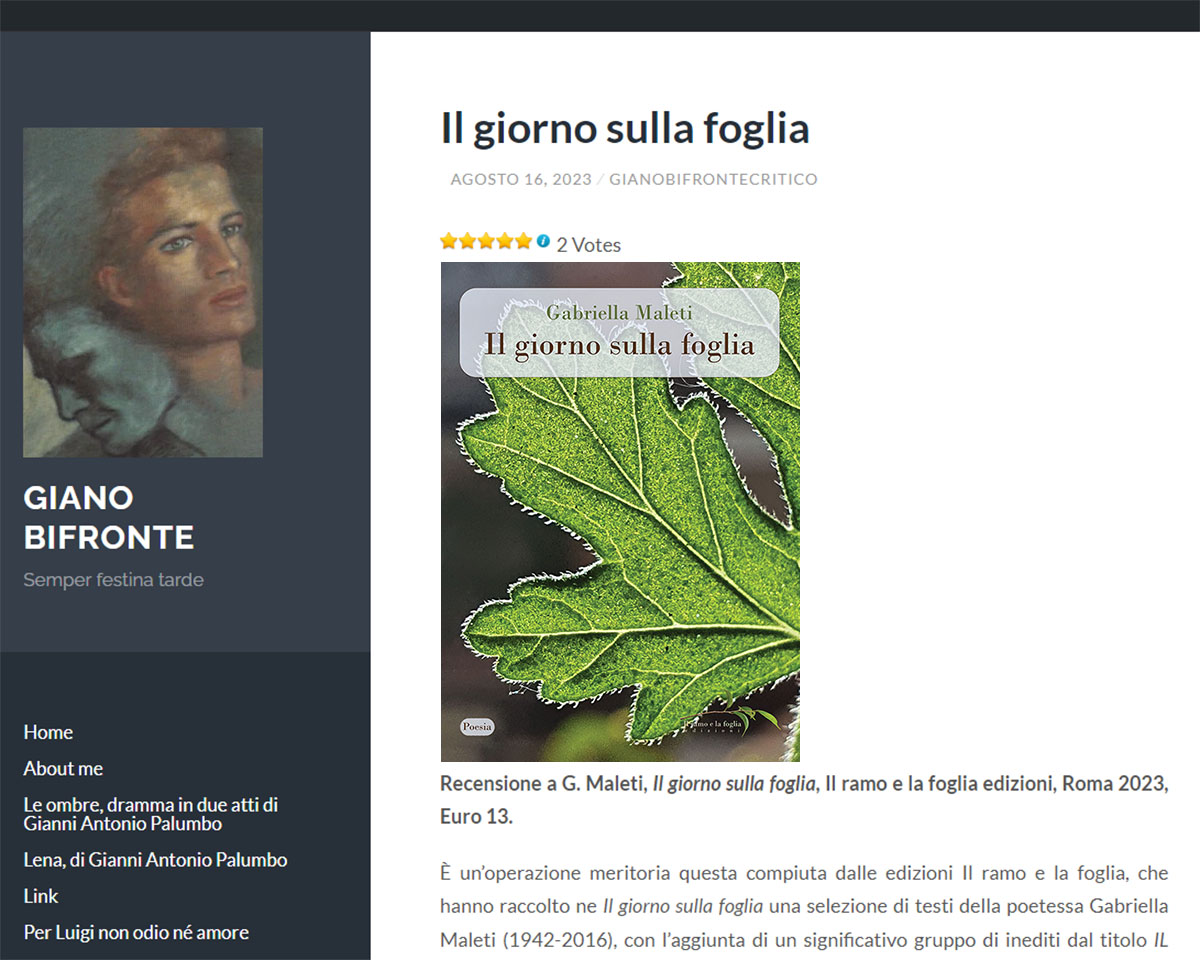Click the first rating star
The width and height of the screenshot is (1200, 960).
coord(448,240)
